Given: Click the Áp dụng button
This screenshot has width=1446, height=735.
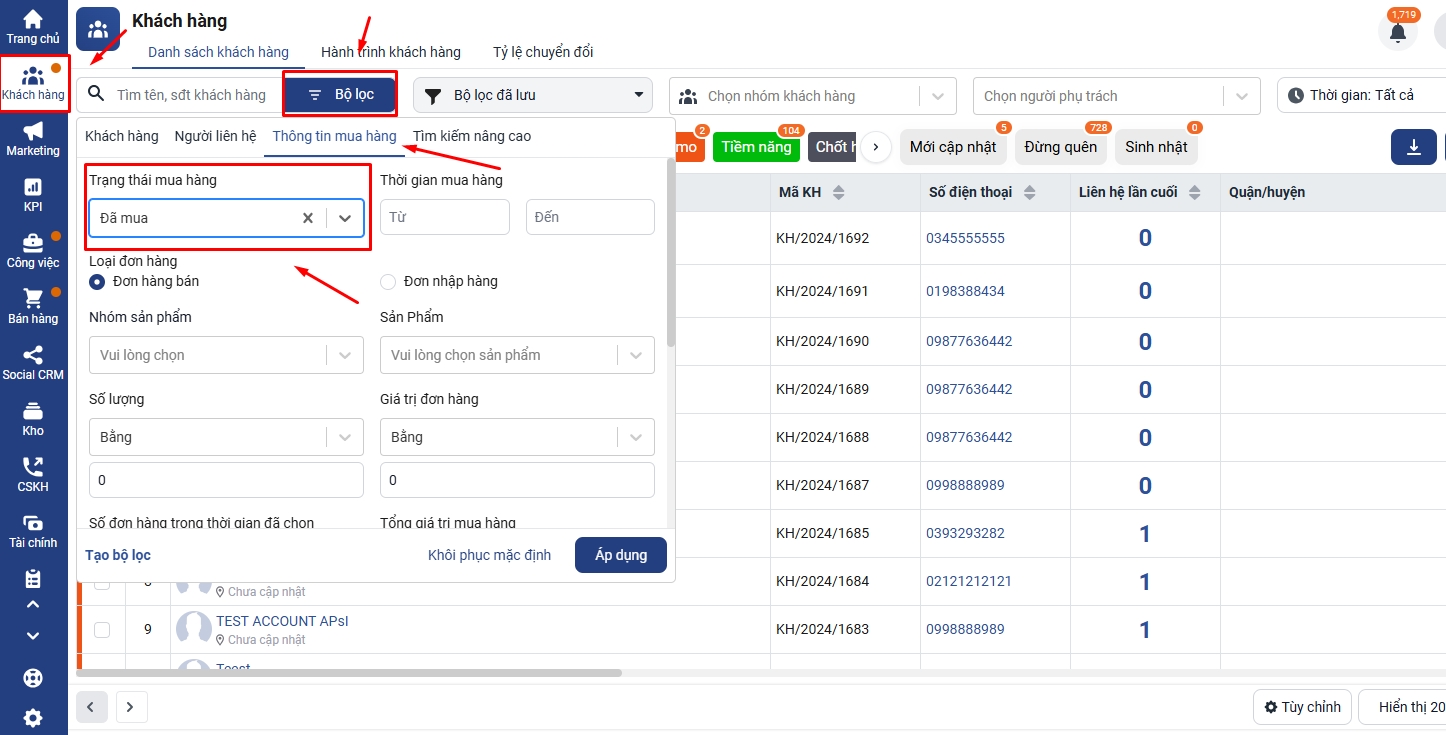Looking at the screenshot, I should [x=620, y=555].
